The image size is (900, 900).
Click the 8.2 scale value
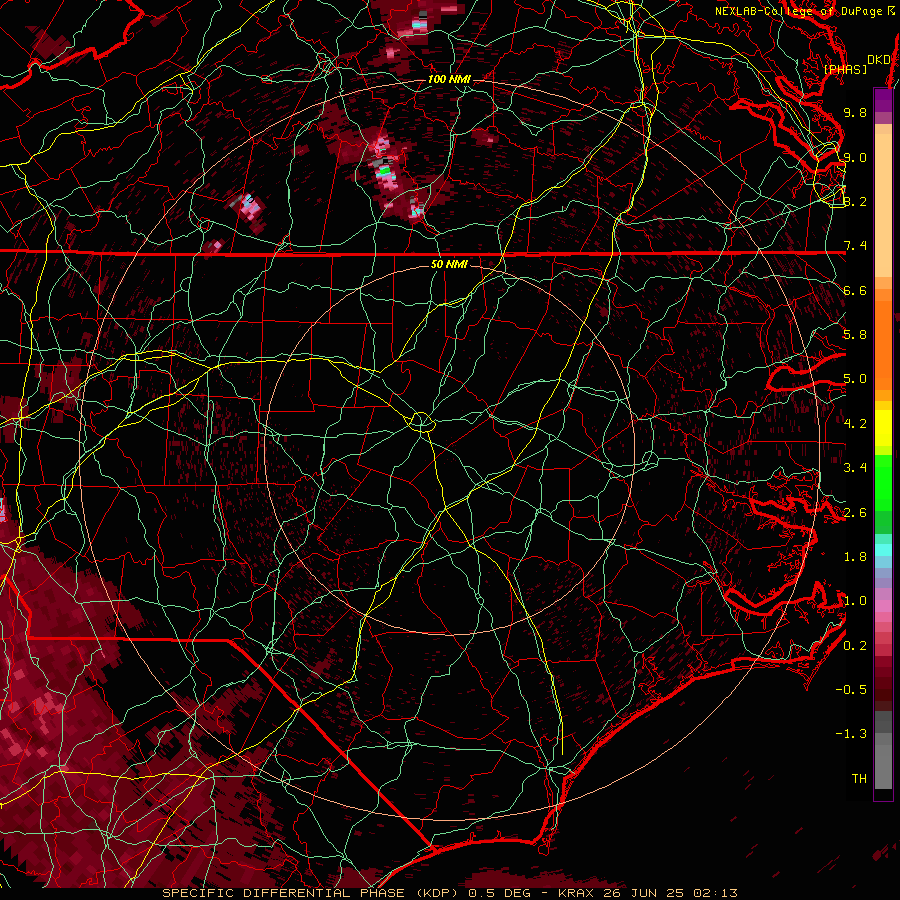click(x=855, y=201)
